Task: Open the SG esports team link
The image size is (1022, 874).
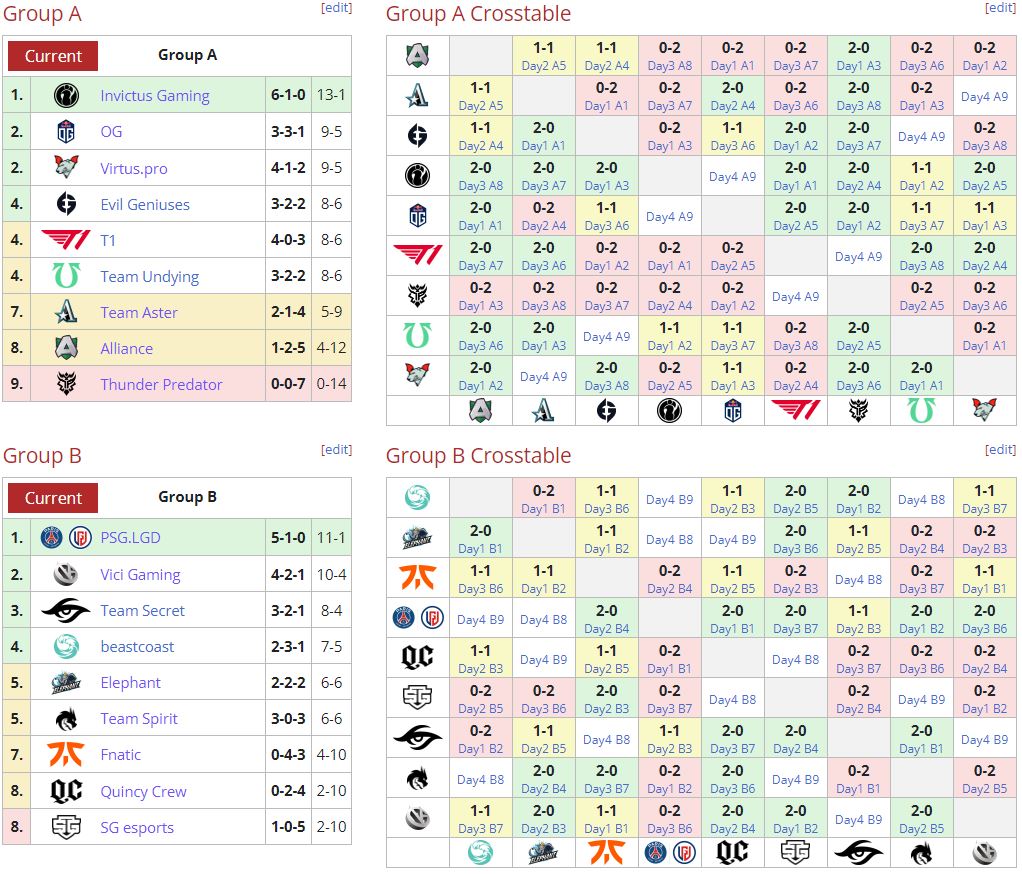Action: (x=137, y=828)
